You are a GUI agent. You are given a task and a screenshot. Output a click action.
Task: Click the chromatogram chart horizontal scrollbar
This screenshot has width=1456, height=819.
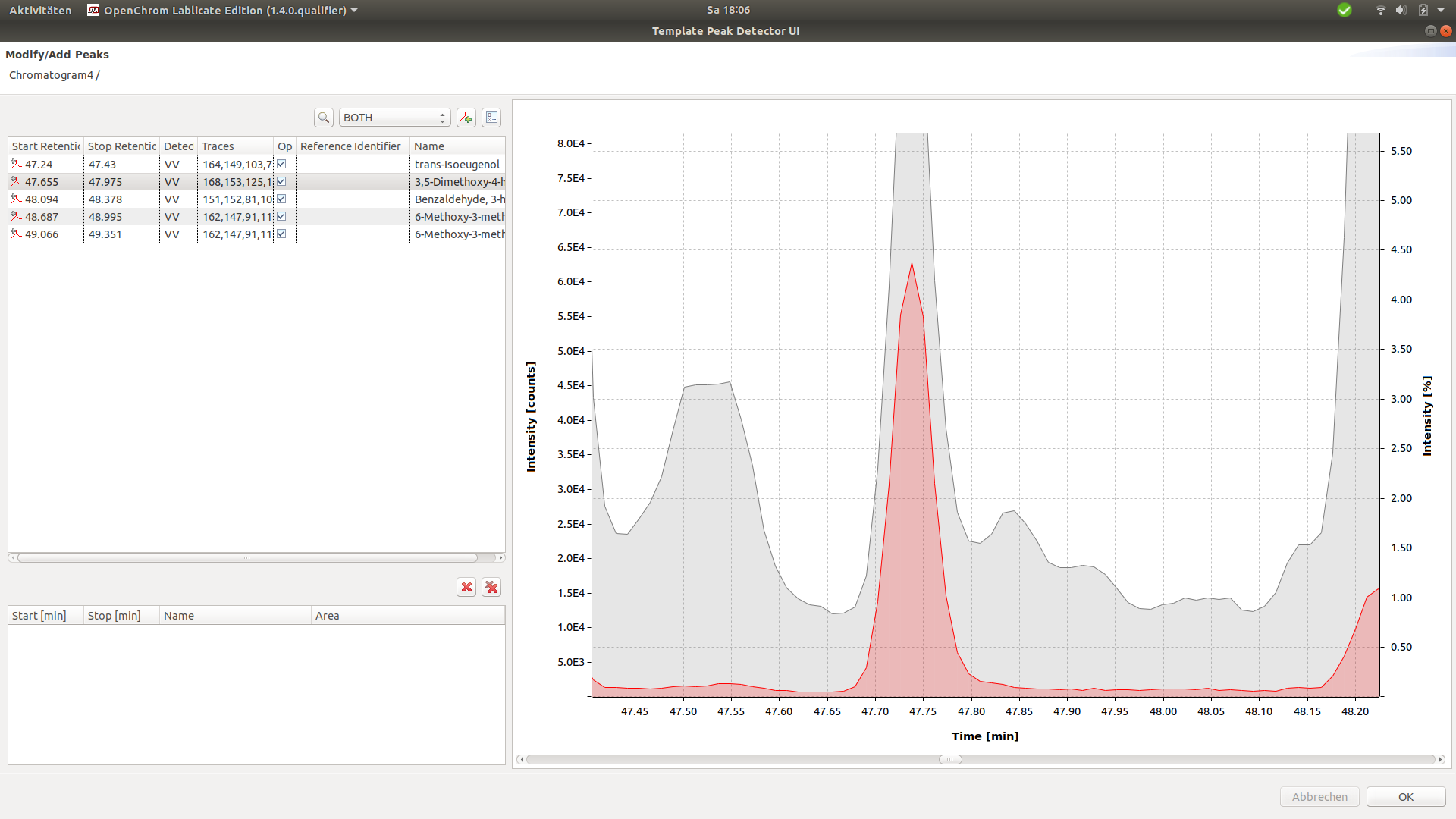point(950,759)
